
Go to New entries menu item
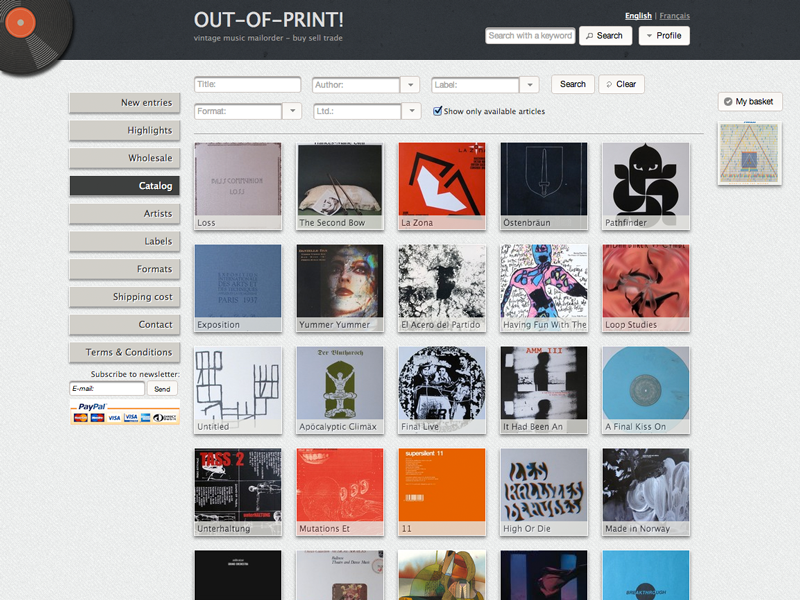[124, 103]
